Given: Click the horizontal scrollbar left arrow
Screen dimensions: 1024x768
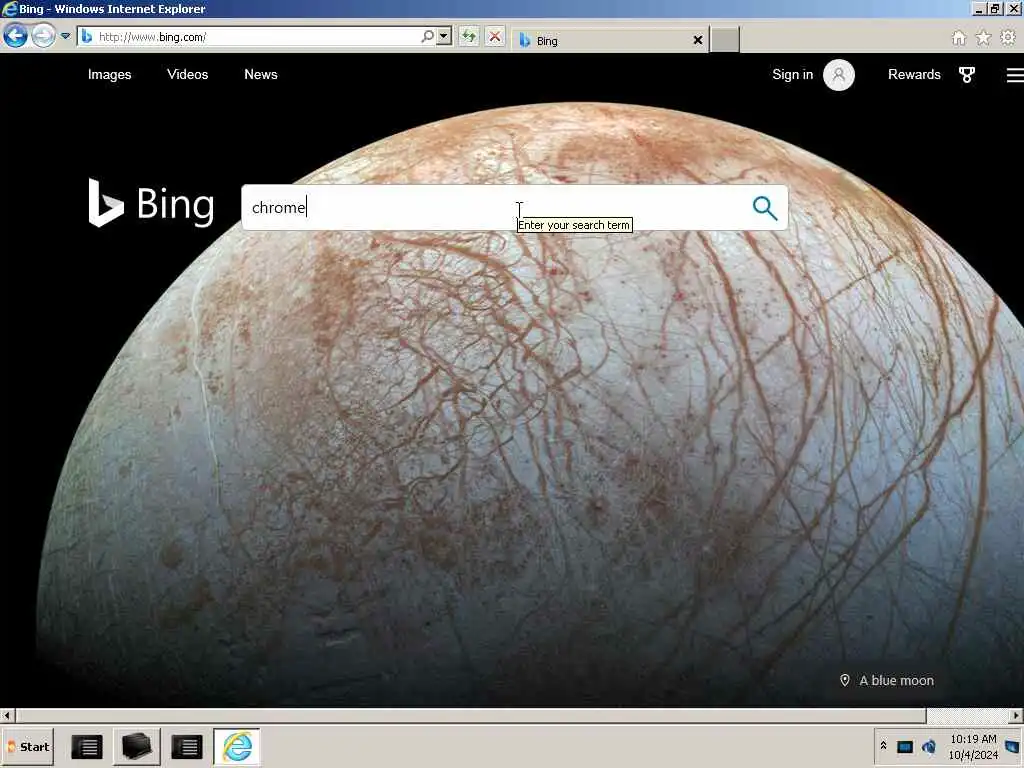Looking at the screenshot, I should [7, 716].
